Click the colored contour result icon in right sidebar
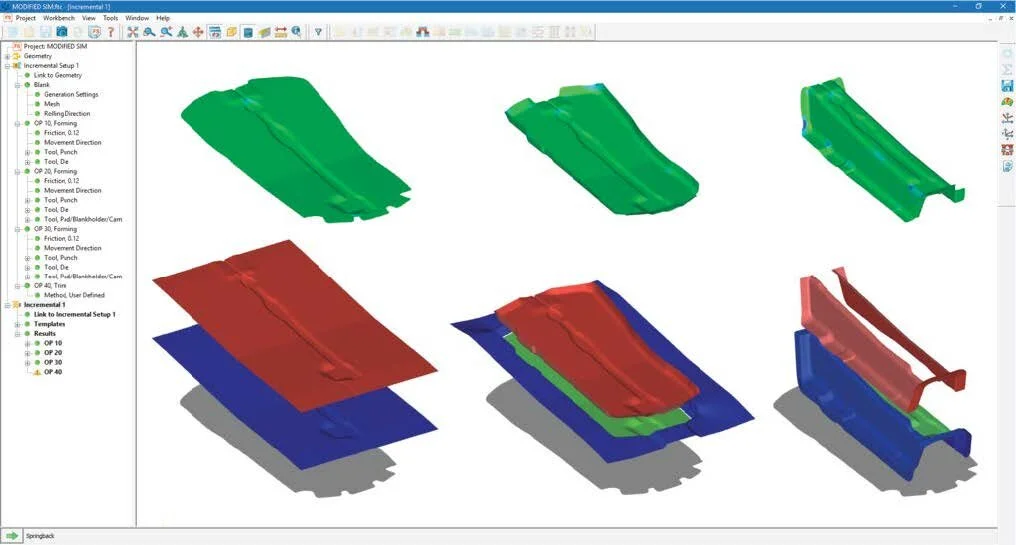This screenshot has width=1016, height=545. click(1007, 102)
